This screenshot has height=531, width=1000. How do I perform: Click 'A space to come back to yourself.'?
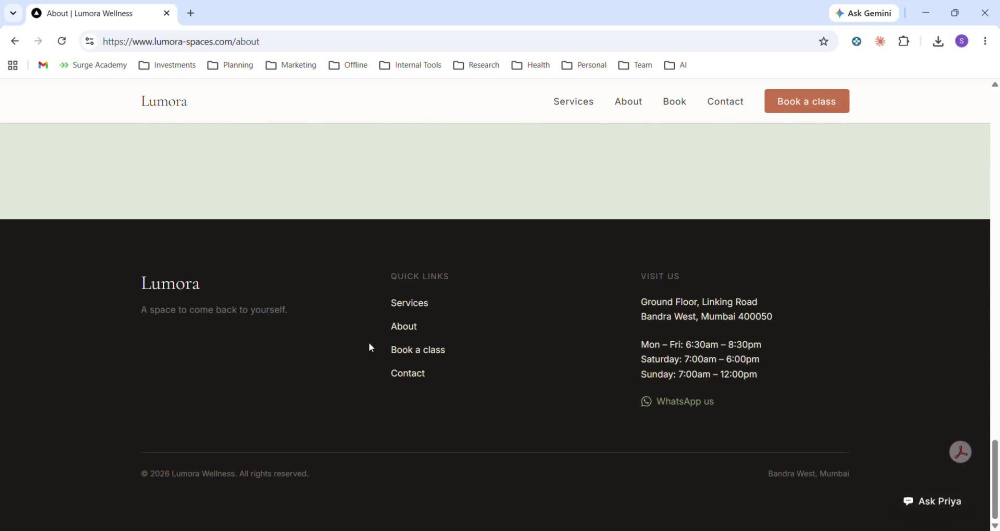[x=214, y=310]
